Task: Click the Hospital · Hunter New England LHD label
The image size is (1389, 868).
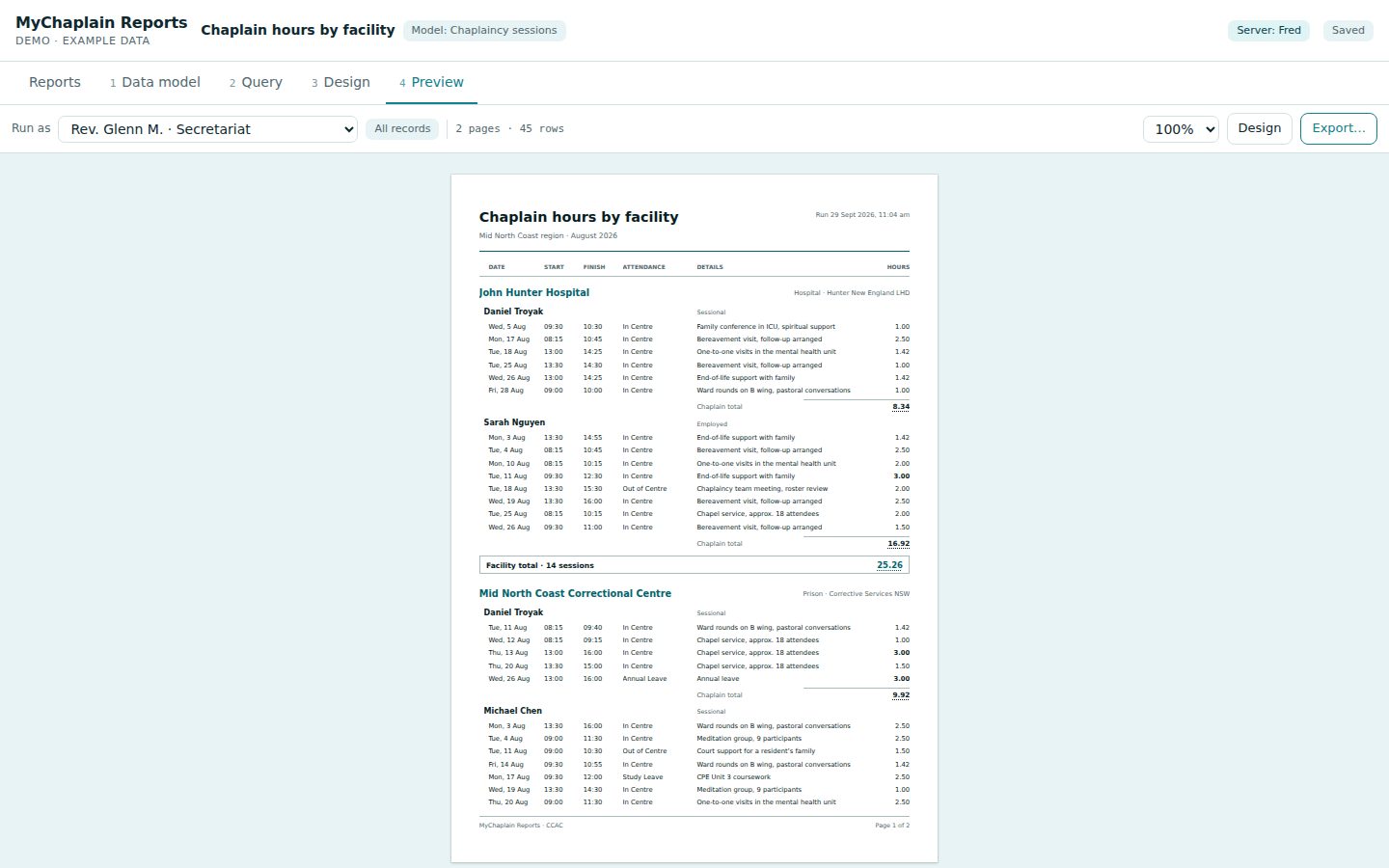Action: coord(852,293)
